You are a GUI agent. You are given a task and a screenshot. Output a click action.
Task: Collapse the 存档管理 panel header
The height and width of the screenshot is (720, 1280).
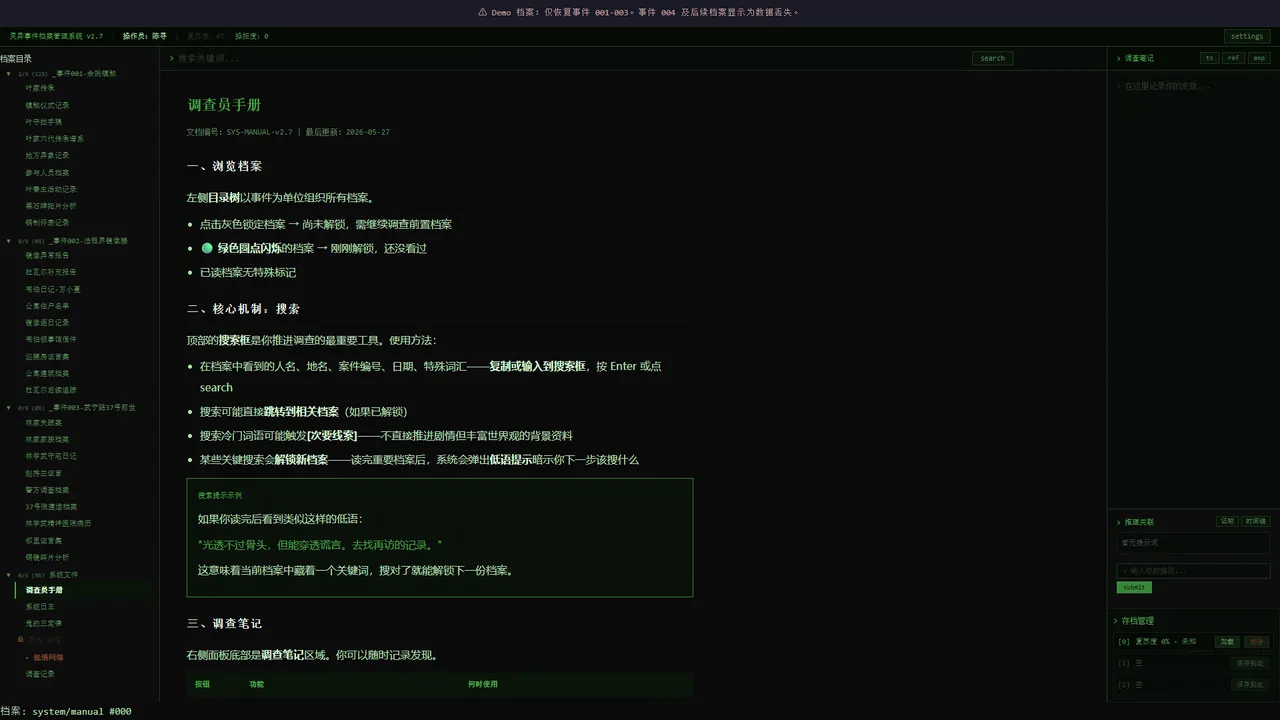(x=1135, y=621)
